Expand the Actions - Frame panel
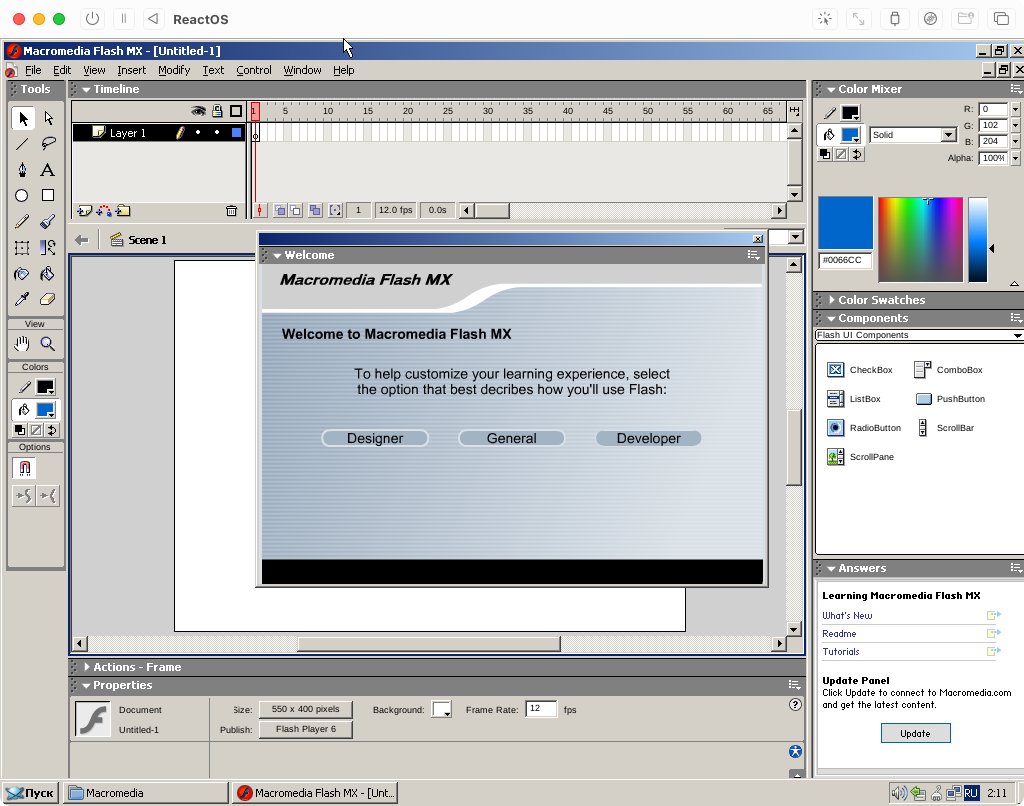1024x806 pixels. pos(86,667)
